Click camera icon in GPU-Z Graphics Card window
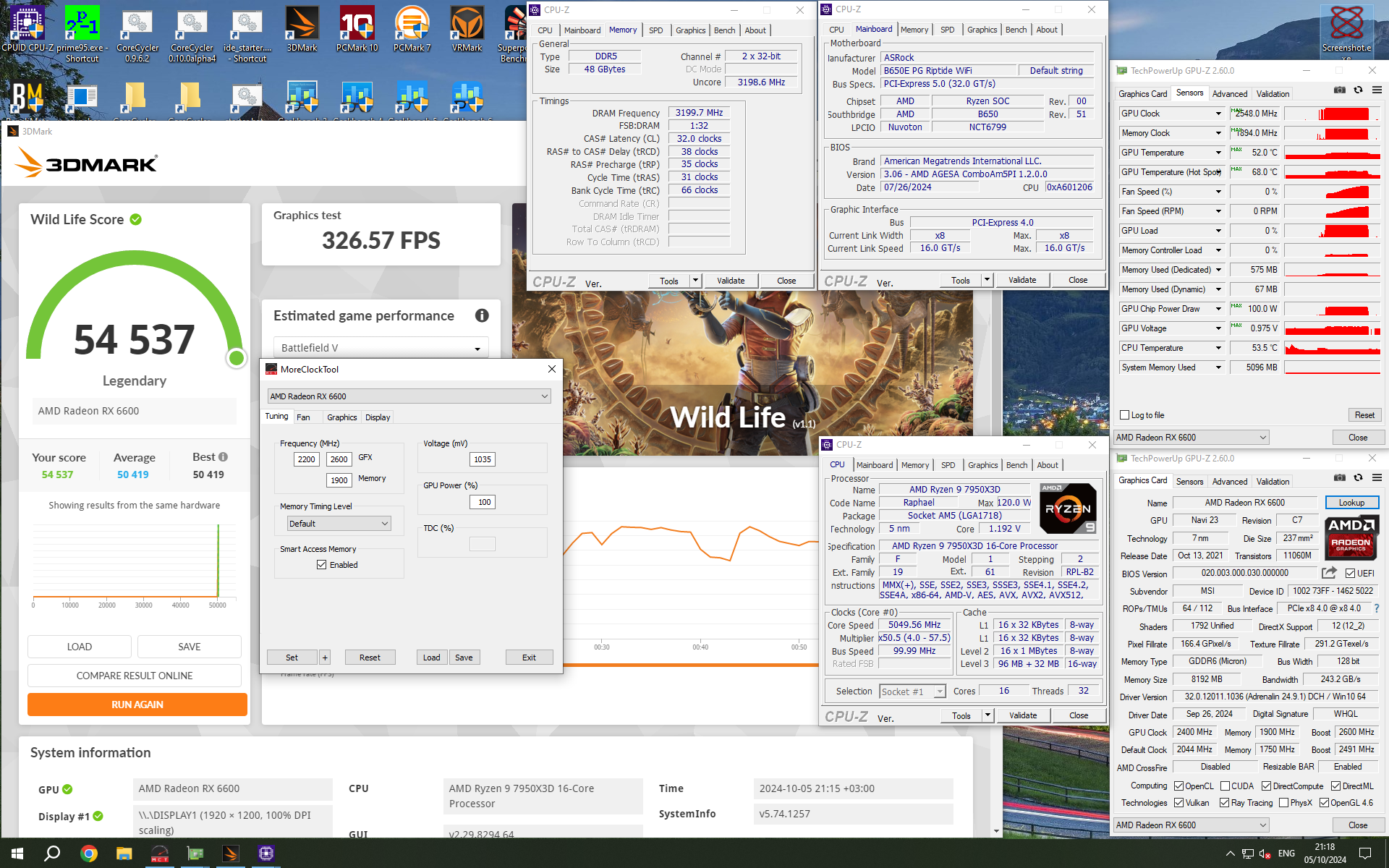The width and height of the screenshot is (1389, 868). coord(1340,478)
